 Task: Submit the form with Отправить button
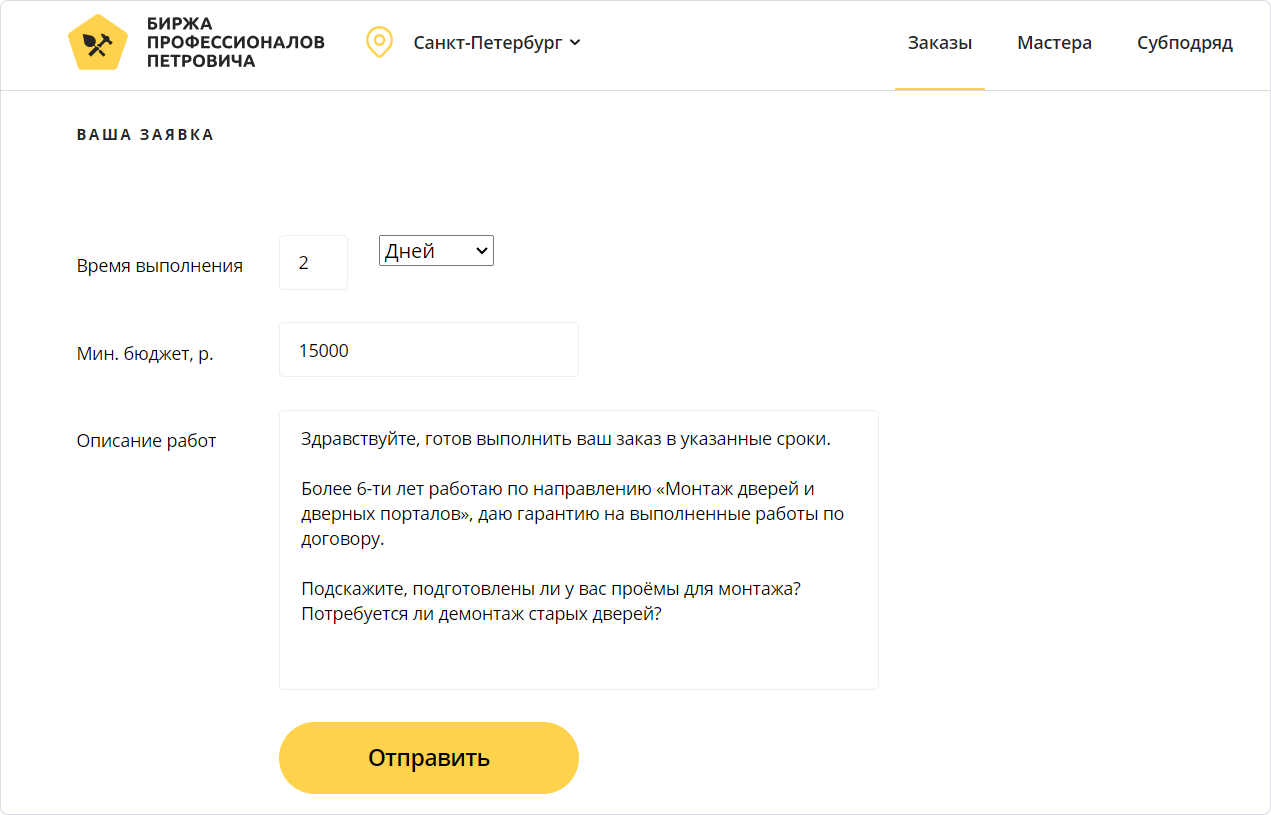429,758
